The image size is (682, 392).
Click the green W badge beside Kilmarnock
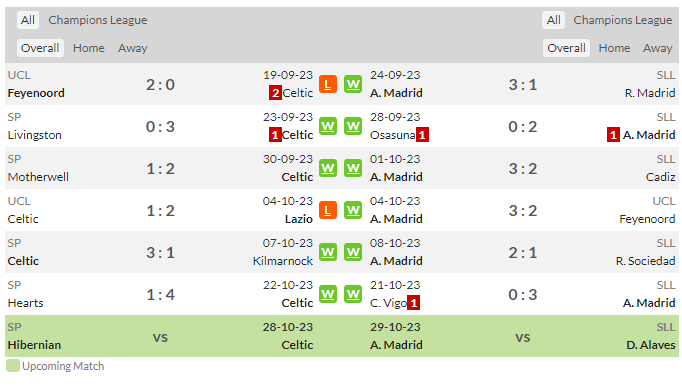coord(328,252)
